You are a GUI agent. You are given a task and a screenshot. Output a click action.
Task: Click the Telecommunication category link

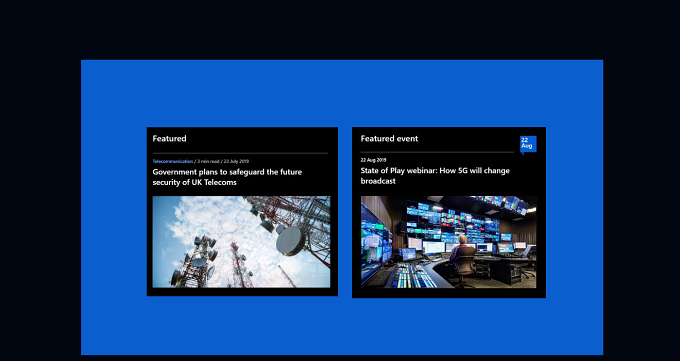173,161
